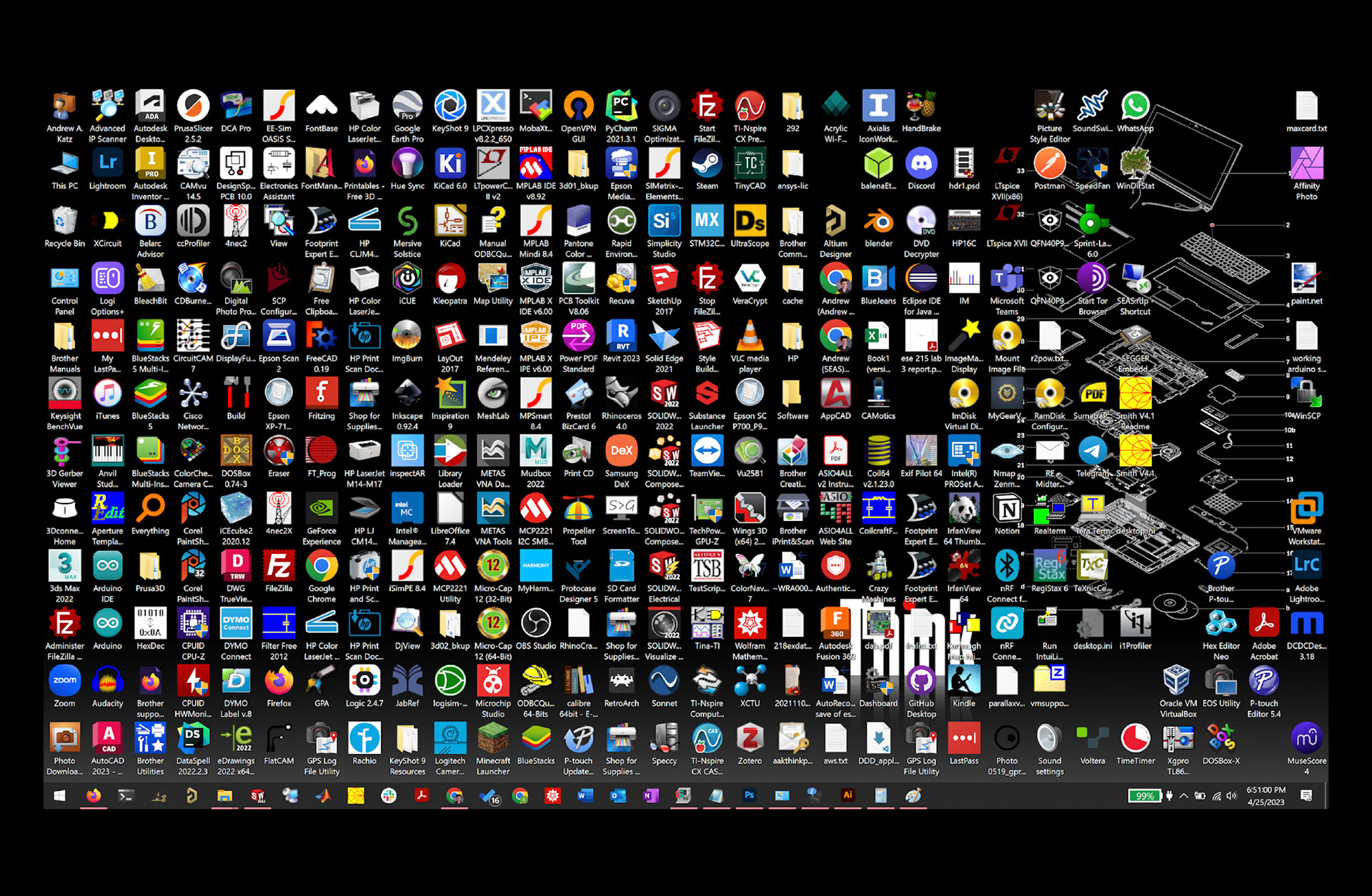Launch the Steam desktop icon
This screenshot has height=896, width=1372.
tap(707, 169)
